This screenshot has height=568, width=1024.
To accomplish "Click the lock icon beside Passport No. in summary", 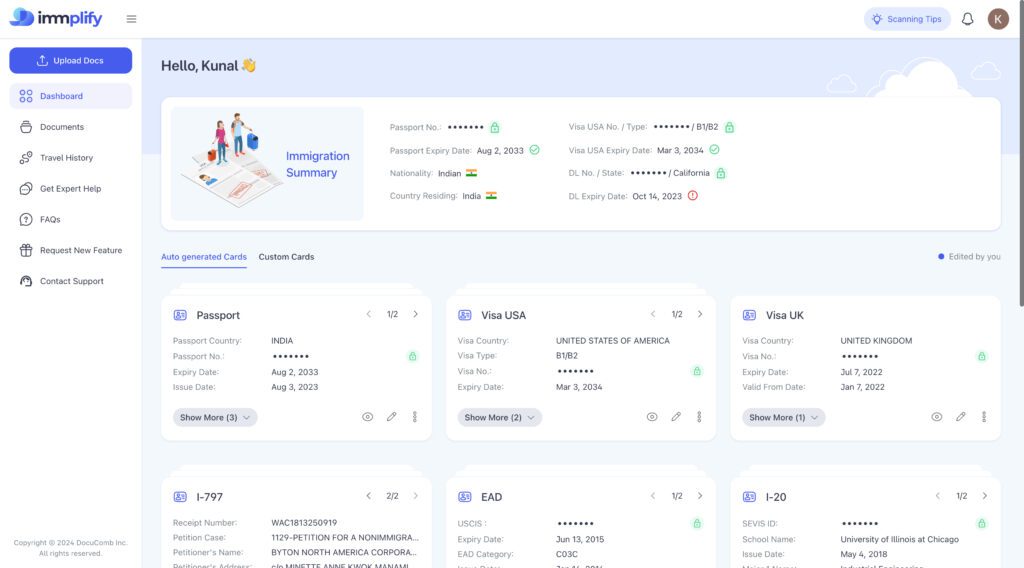I will 495,128.
